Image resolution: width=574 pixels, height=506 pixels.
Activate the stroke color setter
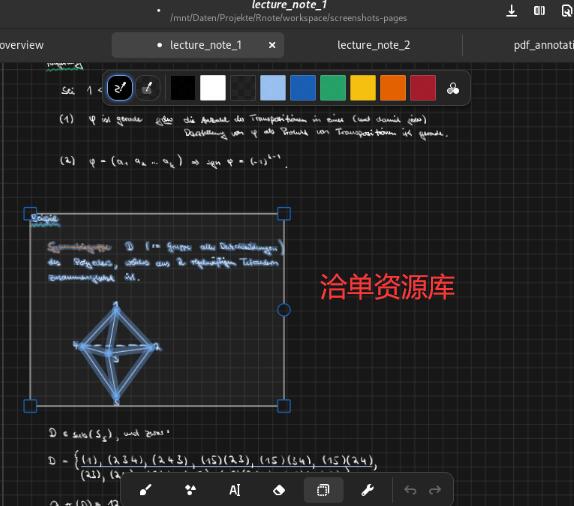(x=120, y=88)
